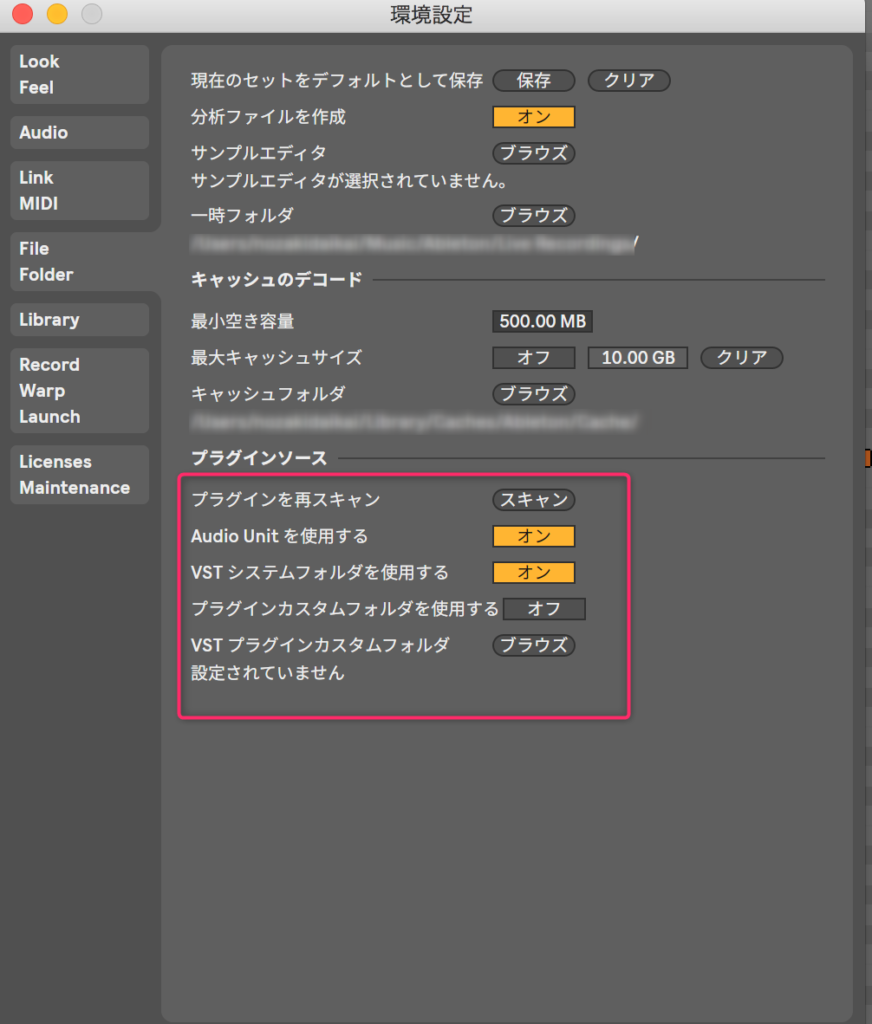Open the Licenses Maintenance tab
The width and height of the screenshot is (872, 1024).
79,475
